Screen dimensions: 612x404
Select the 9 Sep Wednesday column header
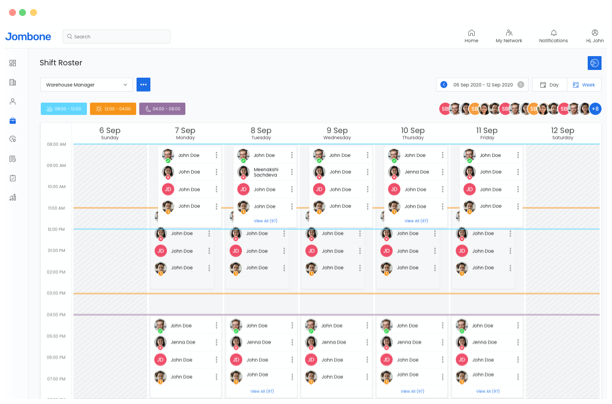click(337, 133)
